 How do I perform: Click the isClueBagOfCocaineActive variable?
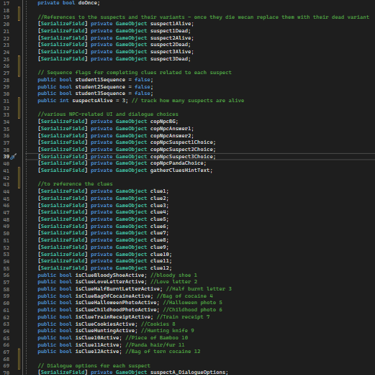(x=113, y=296)
